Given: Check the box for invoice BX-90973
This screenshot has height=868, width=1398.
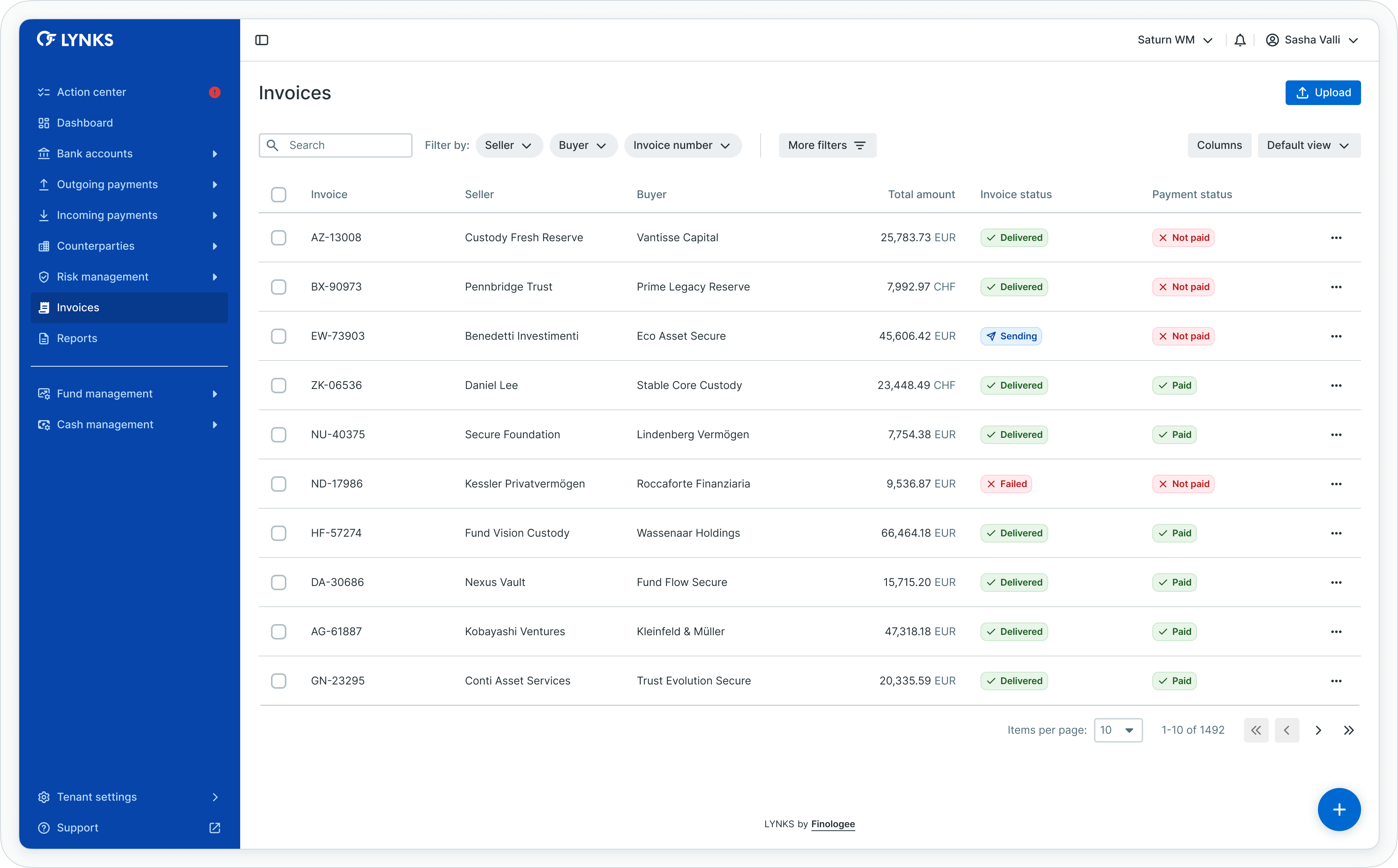Looking at the screenshot, I should point(278,287).
